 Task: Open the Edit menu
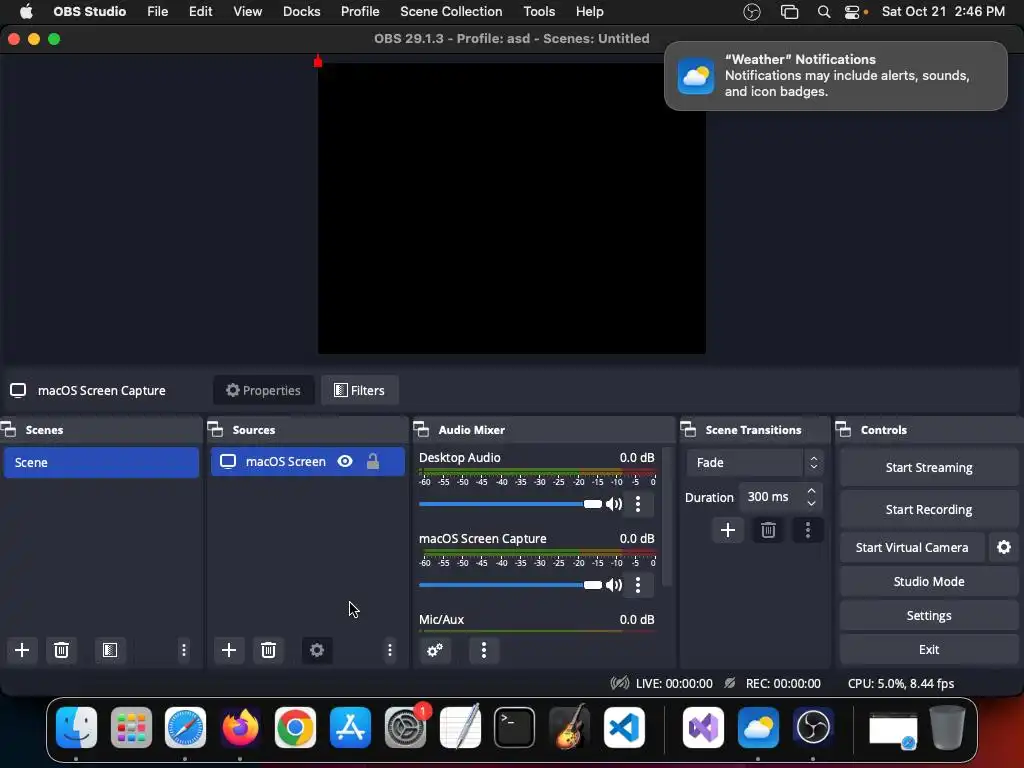coord(200,12)
